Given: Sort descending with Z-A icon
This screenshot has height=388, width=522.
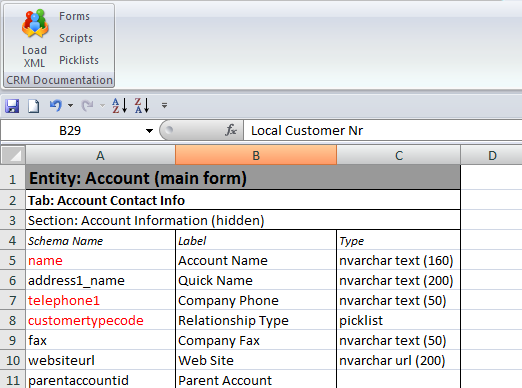Looking at the screenshot, I should [142, 106].
